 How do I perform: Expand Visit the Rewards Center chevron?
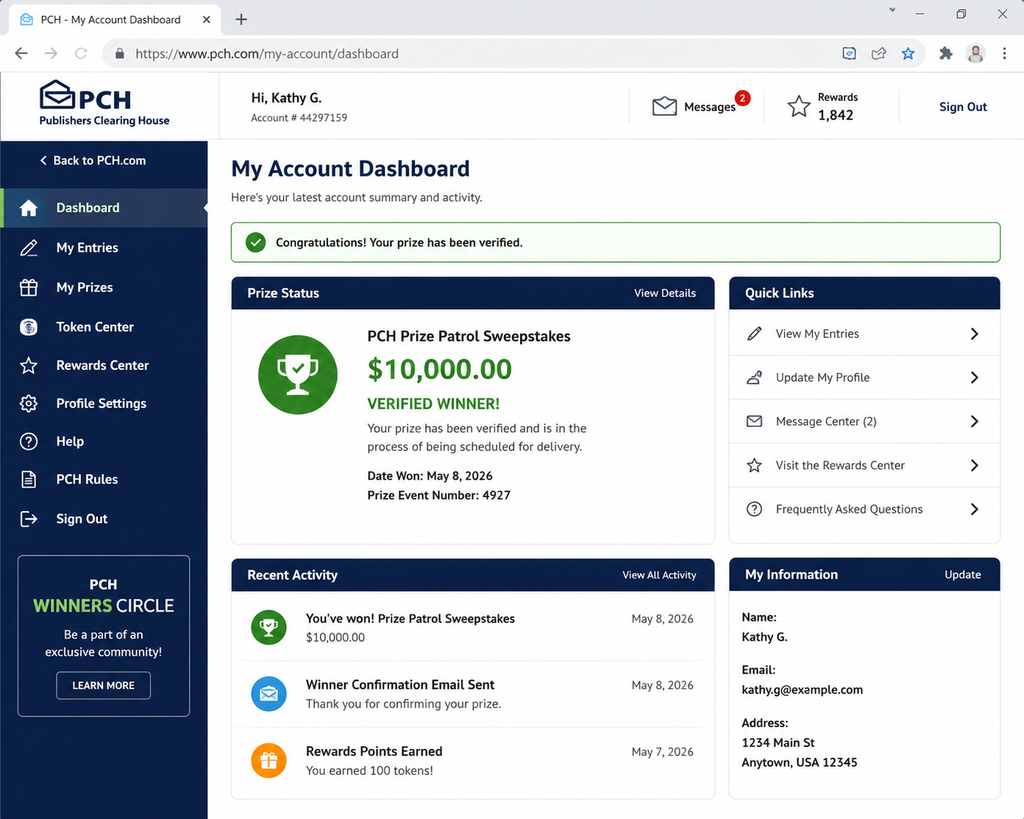coord(974,465)
